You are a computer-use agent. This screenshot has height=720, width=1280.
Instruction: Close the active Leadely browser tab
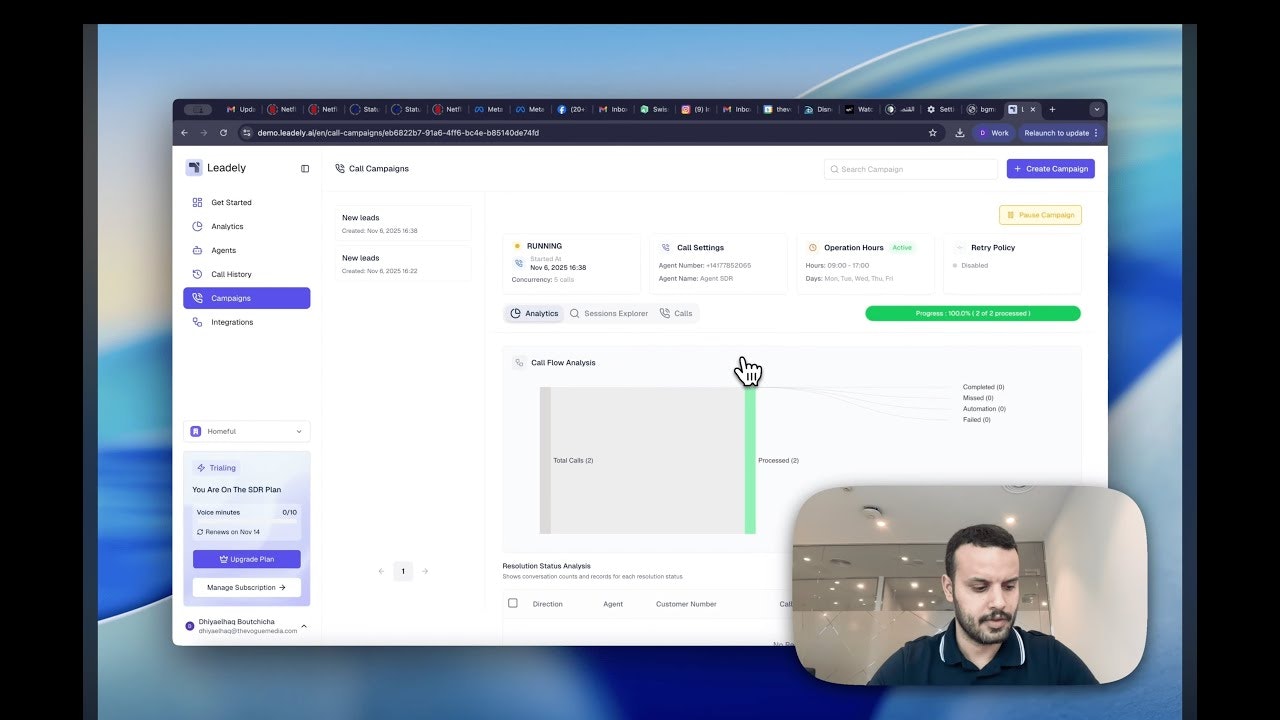[x=1034, y=109]
